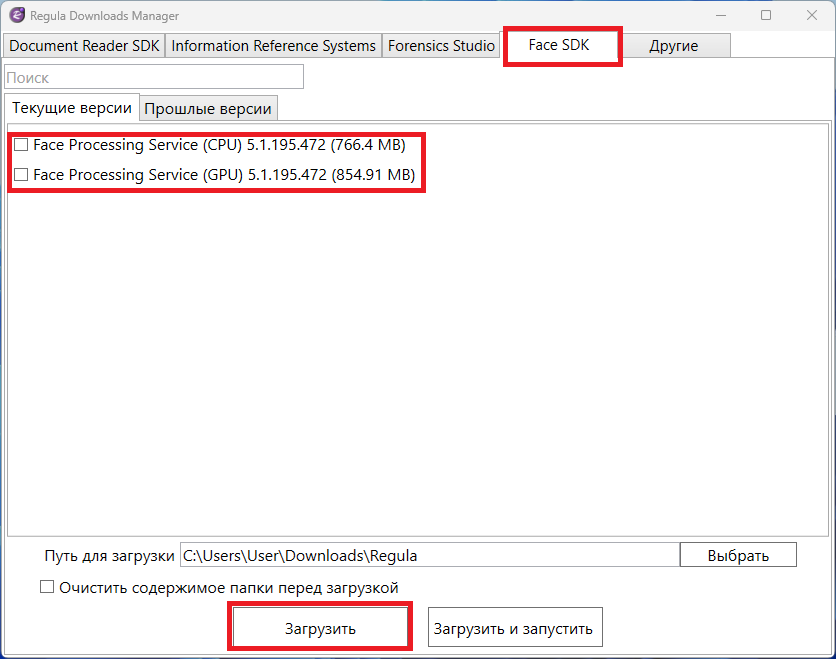Select the Face SDK tab
This screenshot has width=836, height=659.
pyautogui.click(x=559, y=45)
